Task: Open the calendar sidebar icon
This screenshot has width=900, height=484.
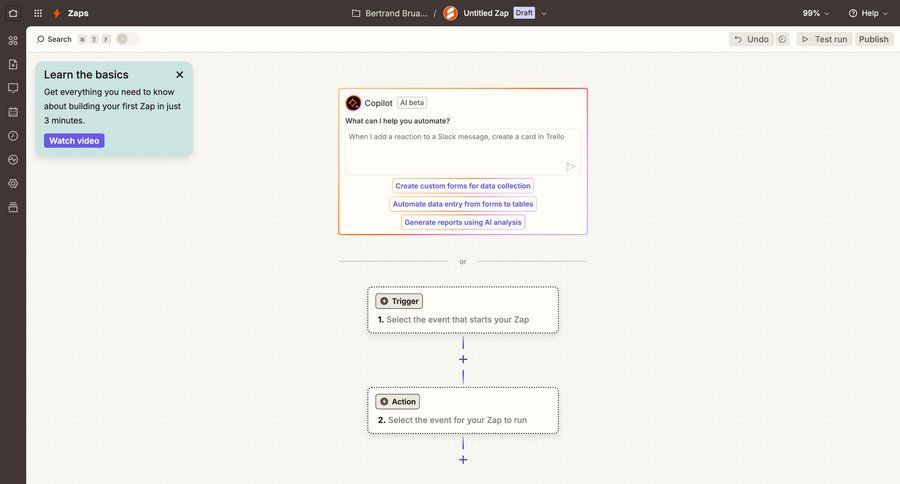Action: click(13, 112)
